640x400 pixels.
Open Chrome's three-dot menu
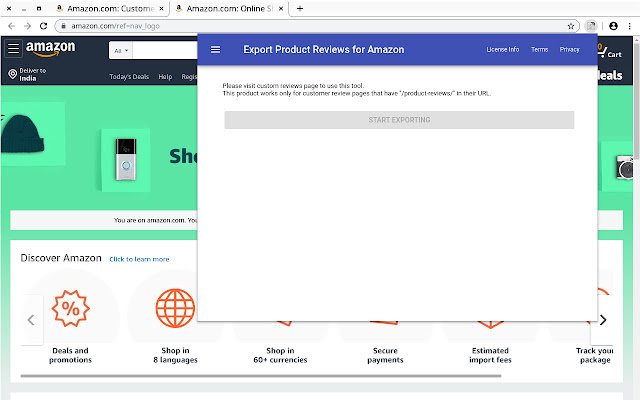[629, 26]
